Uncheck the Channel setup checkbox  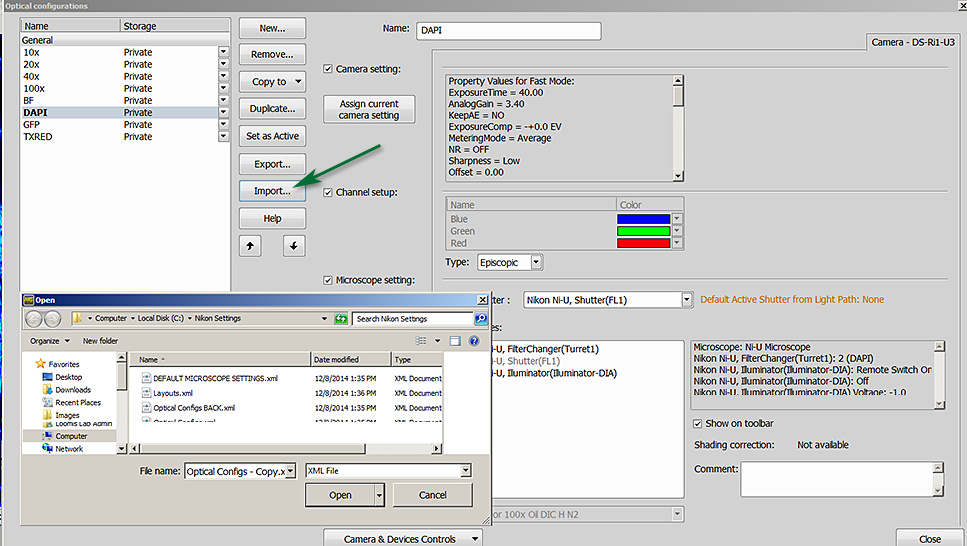pos(329,192)
